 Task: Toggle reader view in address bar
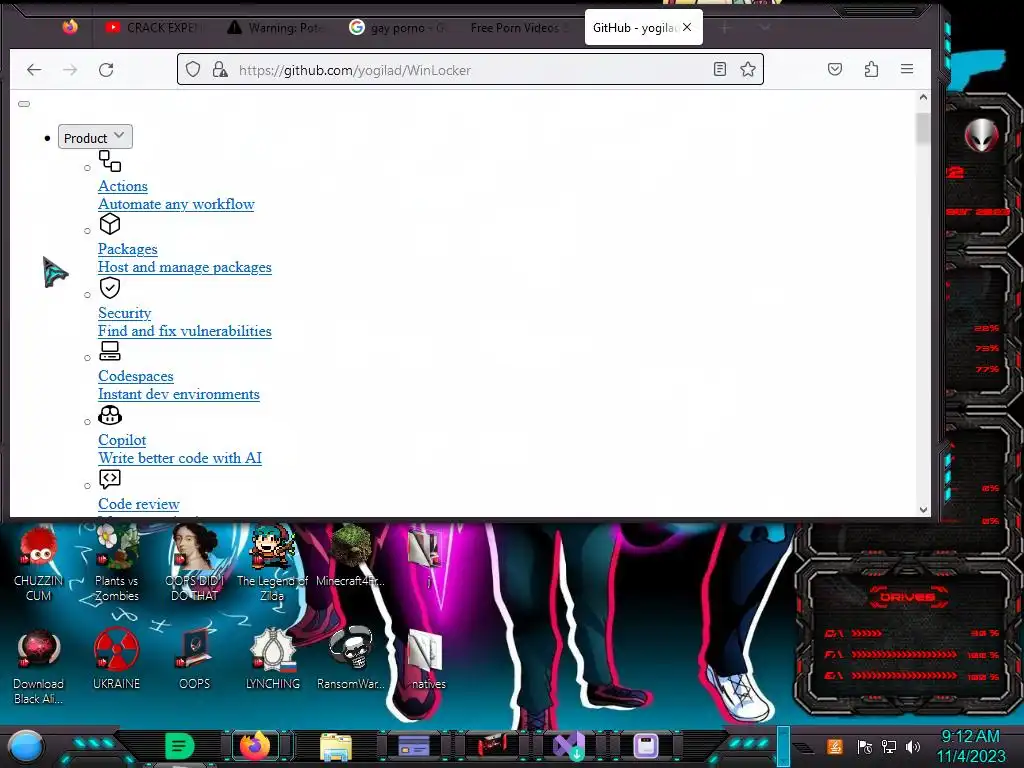720,69
